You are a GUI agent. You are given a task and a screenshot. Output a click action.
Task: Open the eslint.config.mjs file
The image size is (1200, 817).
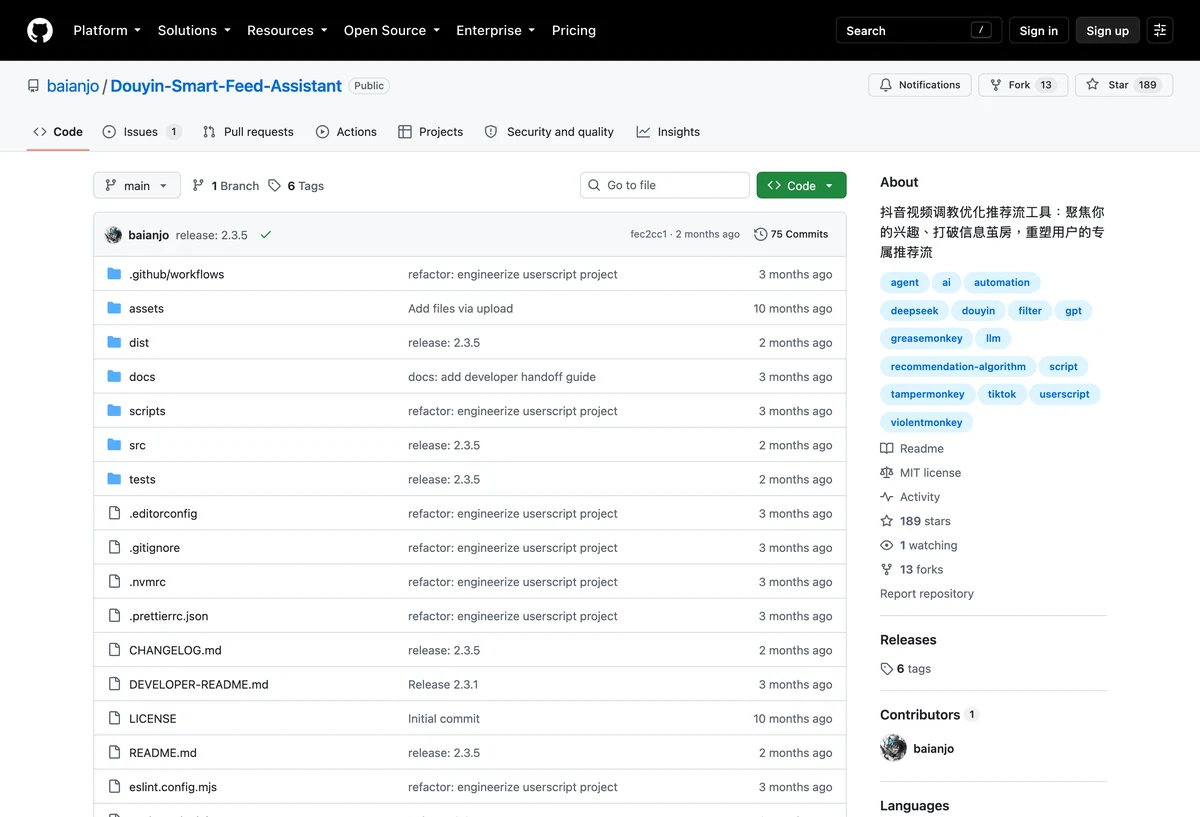click(x=173, y=787)
